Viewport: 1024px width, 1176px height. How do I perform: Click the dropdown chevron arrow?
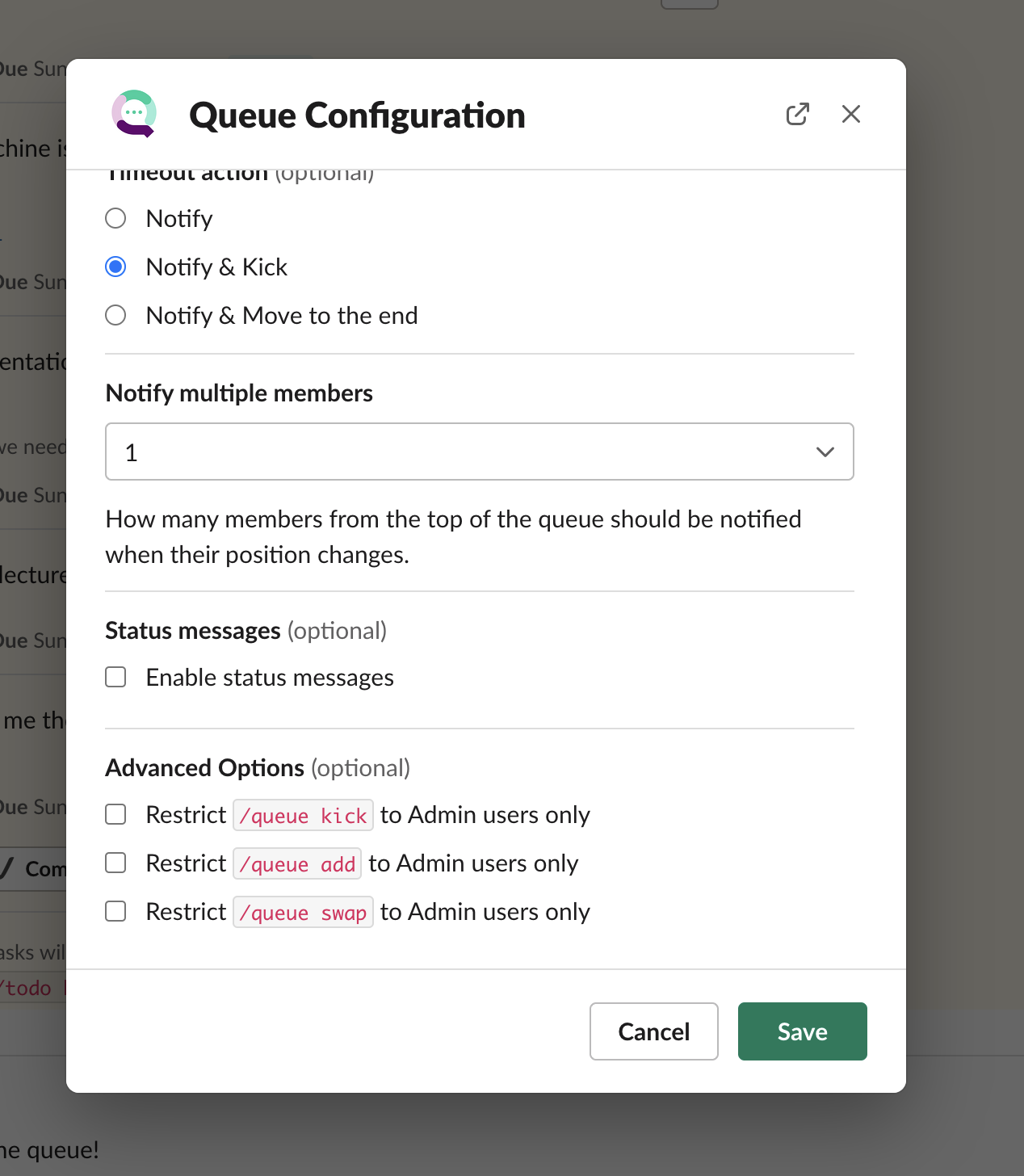[x=825, y=451]
